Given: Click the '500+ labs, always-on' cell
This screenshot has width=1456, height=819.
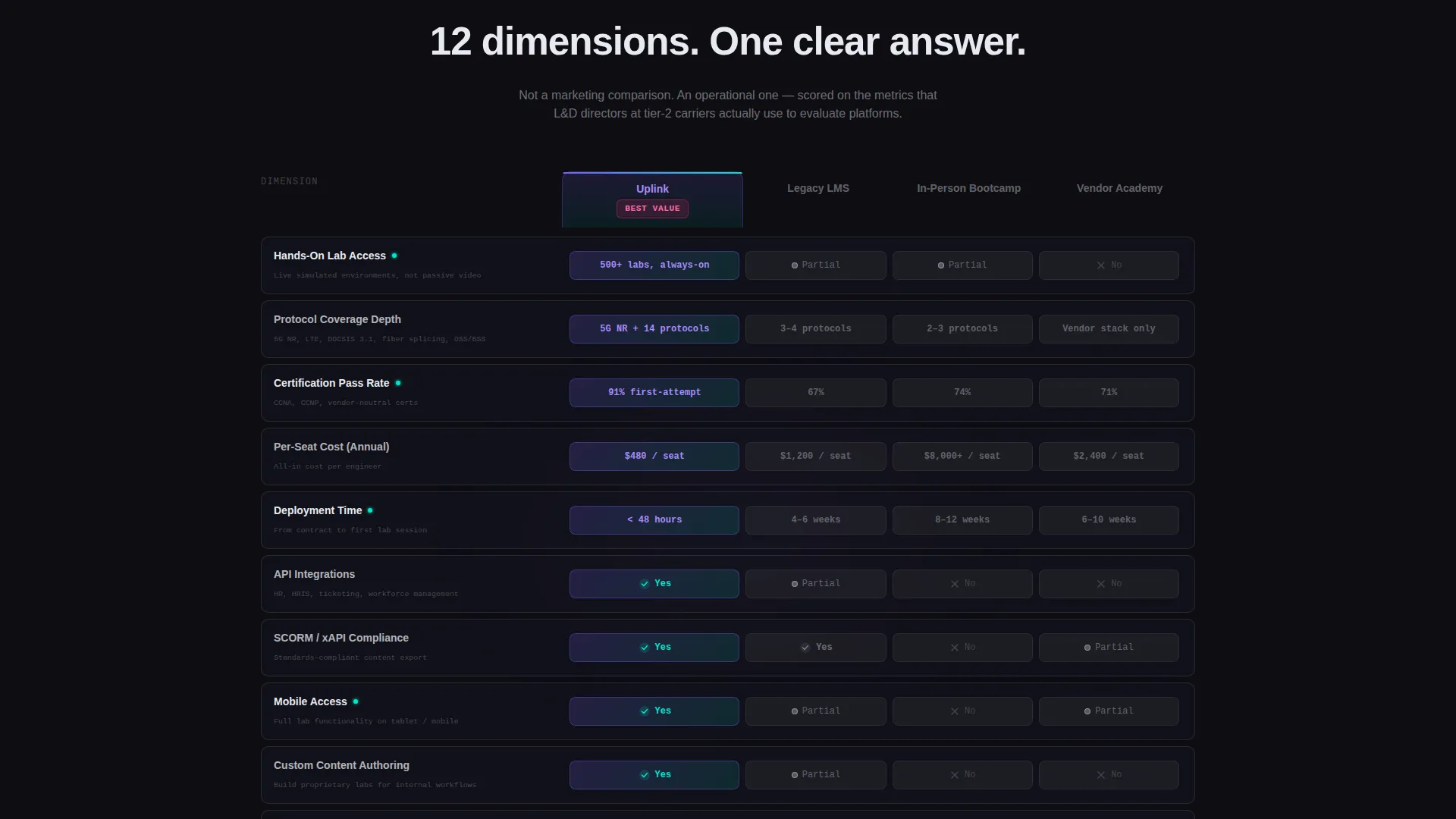Looking at the screenshot, I should click(x=654, y=265).
